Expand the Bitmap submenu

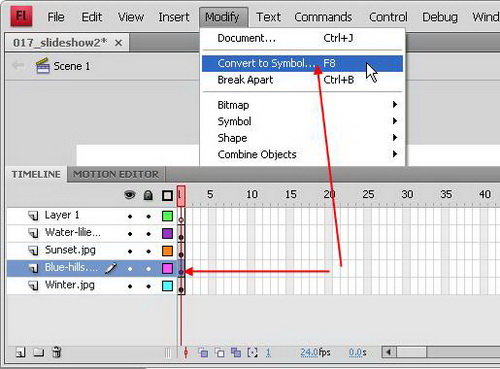tap(303, 105)
